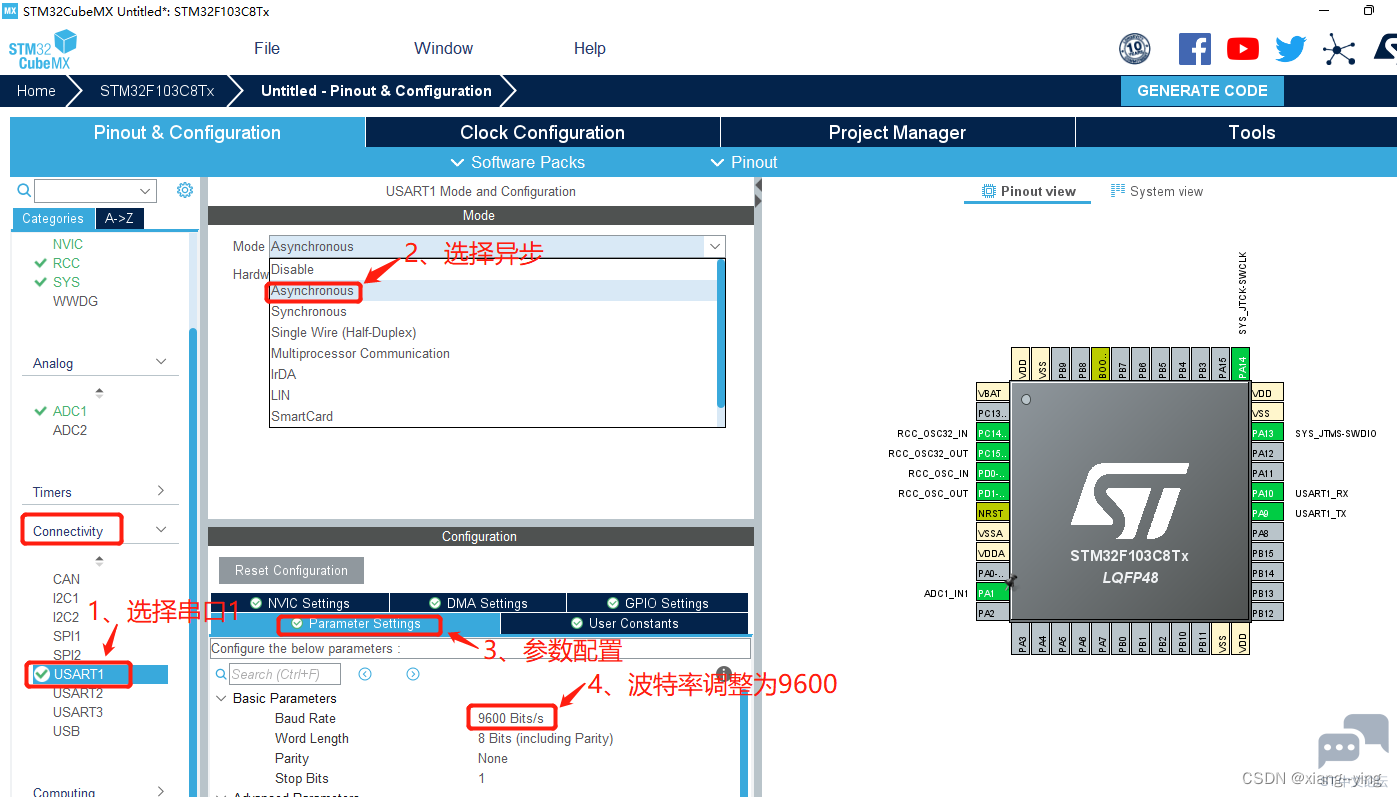This screenshot has height=797, width=1397.
Task: Choose Multiprocessor Communication mode
Action: pyautogui.click(x=493, y=354)
